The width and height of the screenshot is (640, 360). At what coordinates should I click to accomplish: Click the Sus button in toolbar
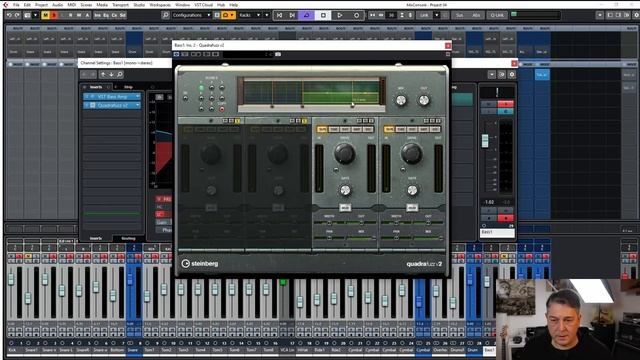click(460, 15)
